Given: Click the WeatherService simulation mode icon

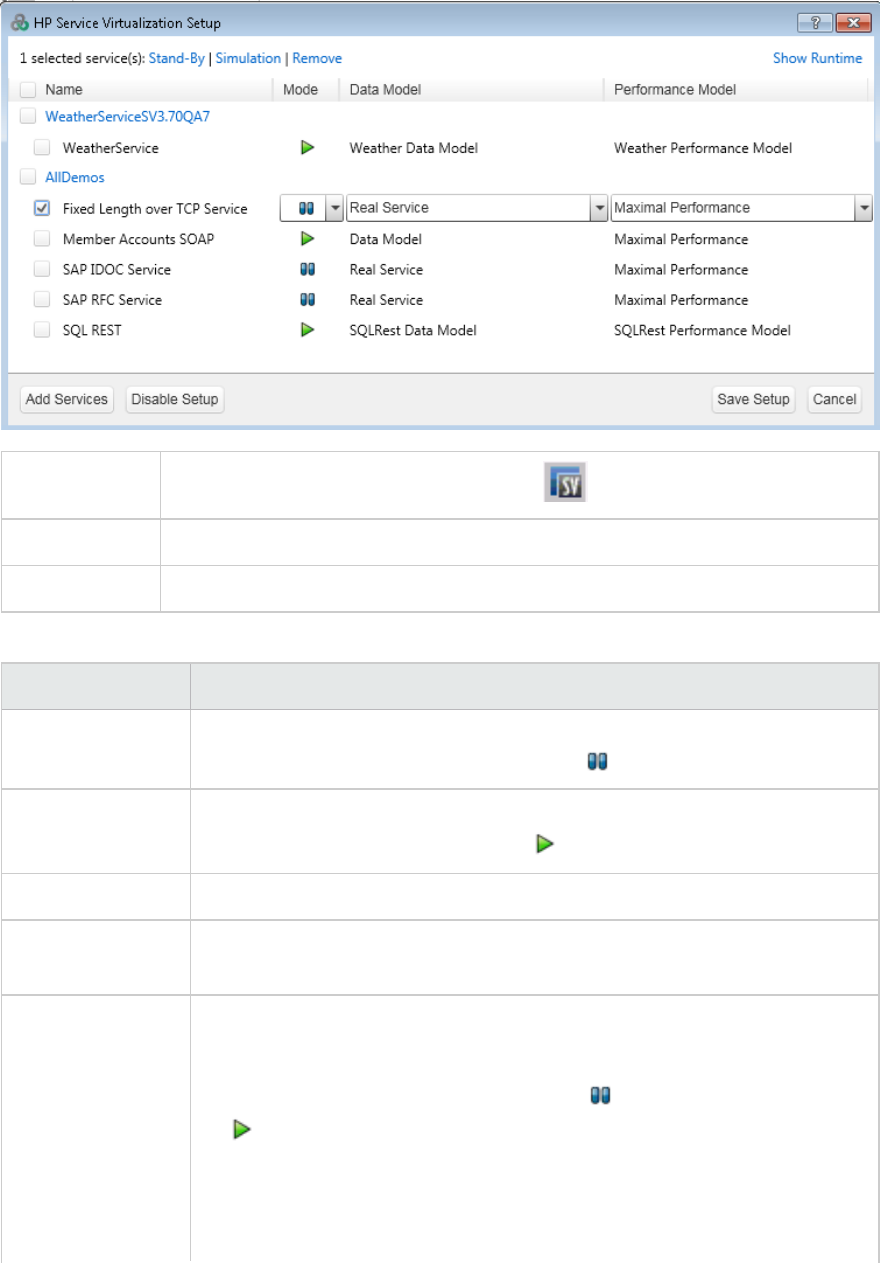Looking at the screenshot, I should [308, 148].
